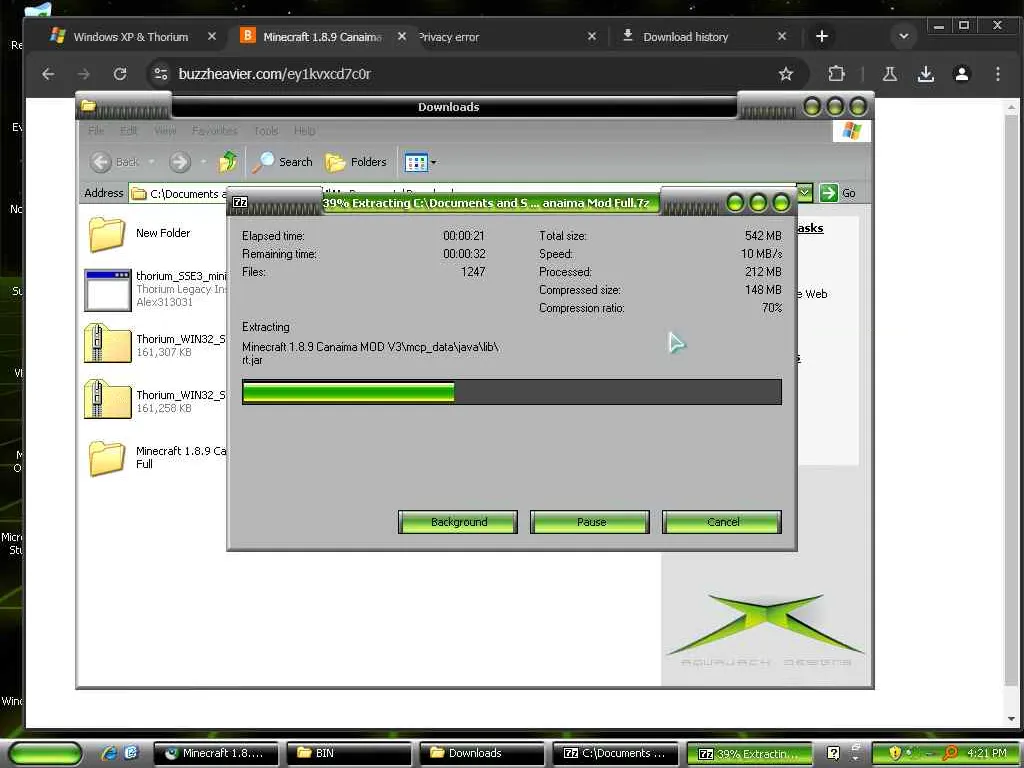Viewport: 1024px width, 768px height.
Task: Click the security shield tray icon
Action: 895,753
